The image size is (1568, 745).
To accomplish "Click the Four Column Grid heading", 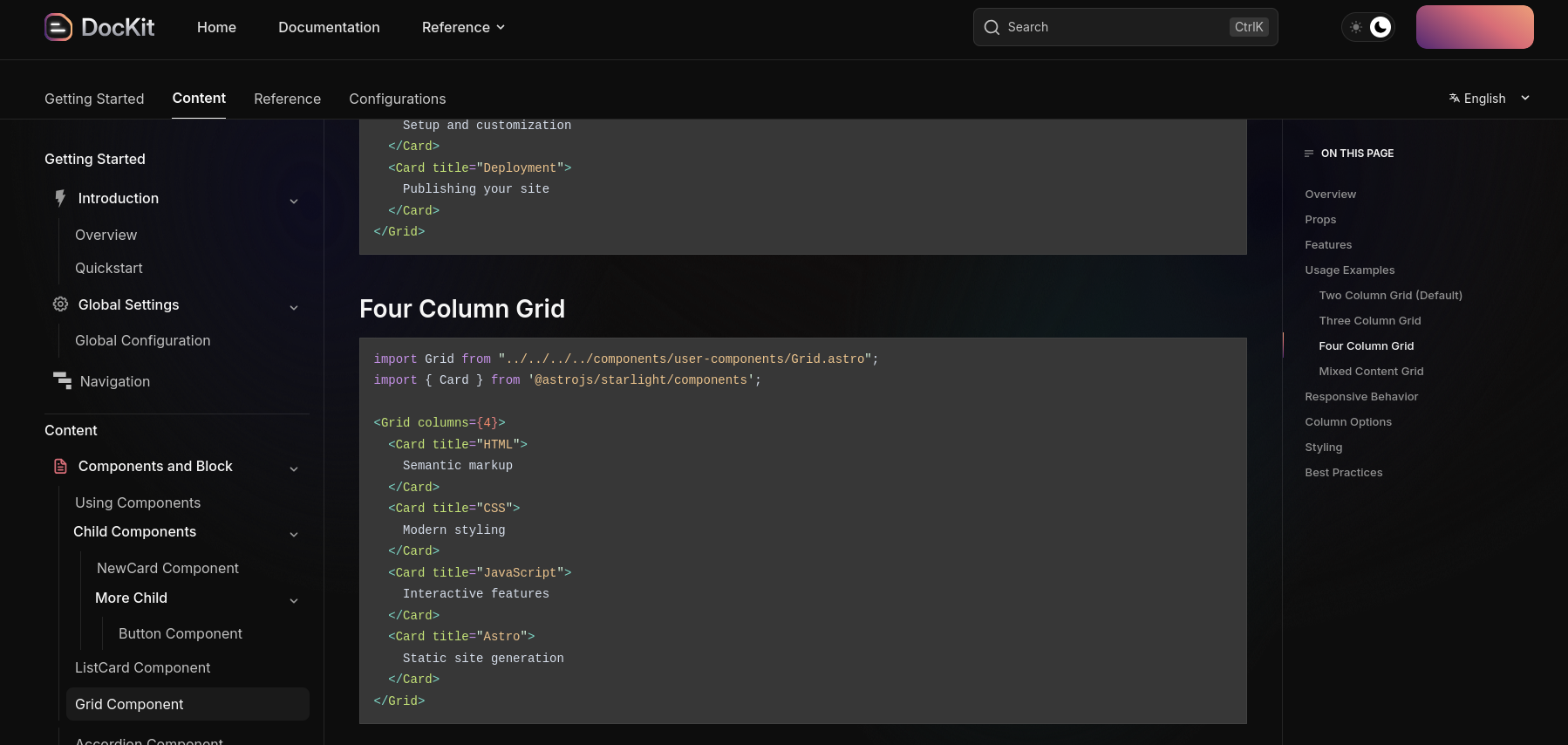I will [x=462, y=309].
